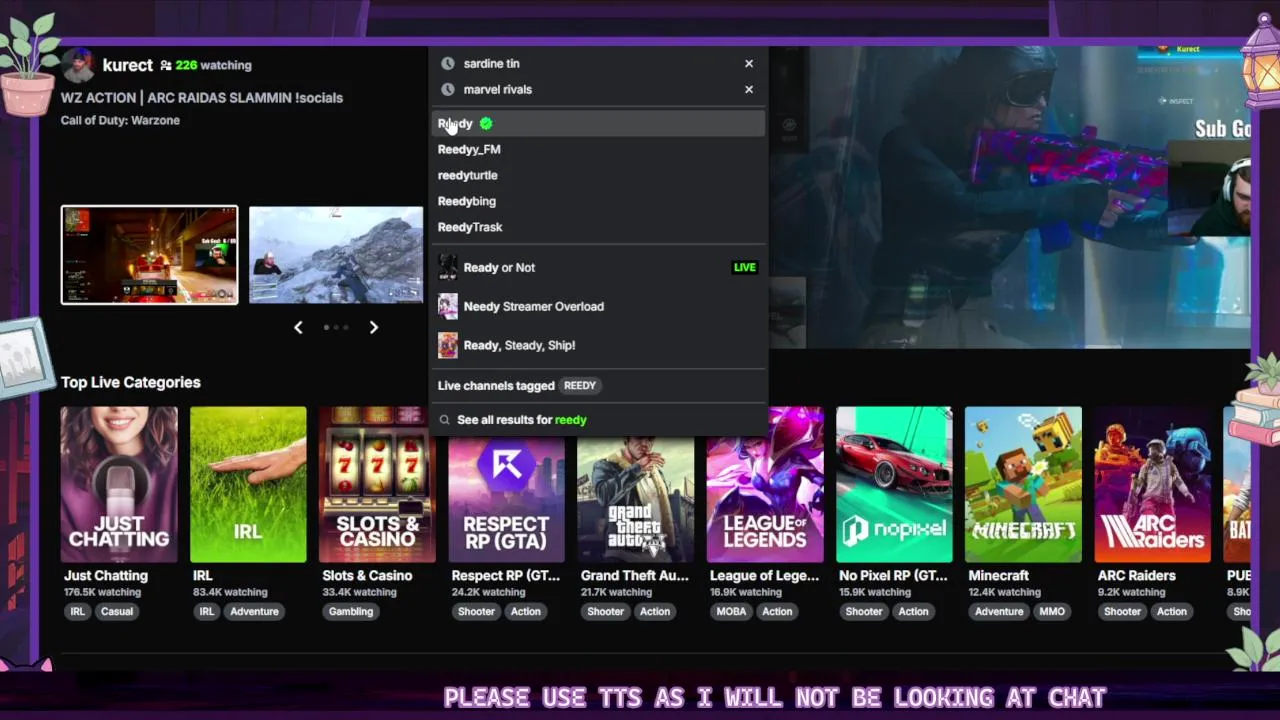Click the LIVE badge on Ready or Not
The width and height of the screenshot is (1280, 720).
pos(745,267)
